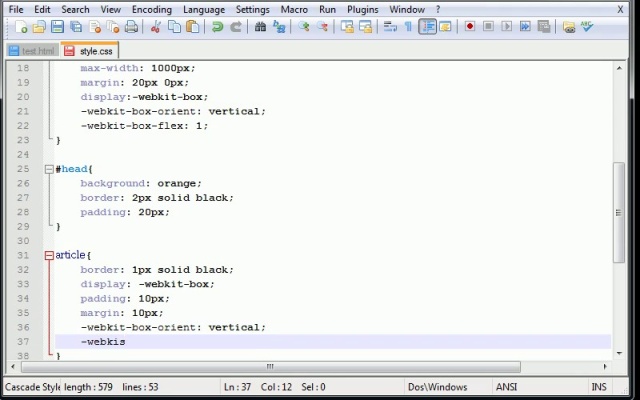Open the Run menu
Screen dimensions: 640x400
pos(327,9)
